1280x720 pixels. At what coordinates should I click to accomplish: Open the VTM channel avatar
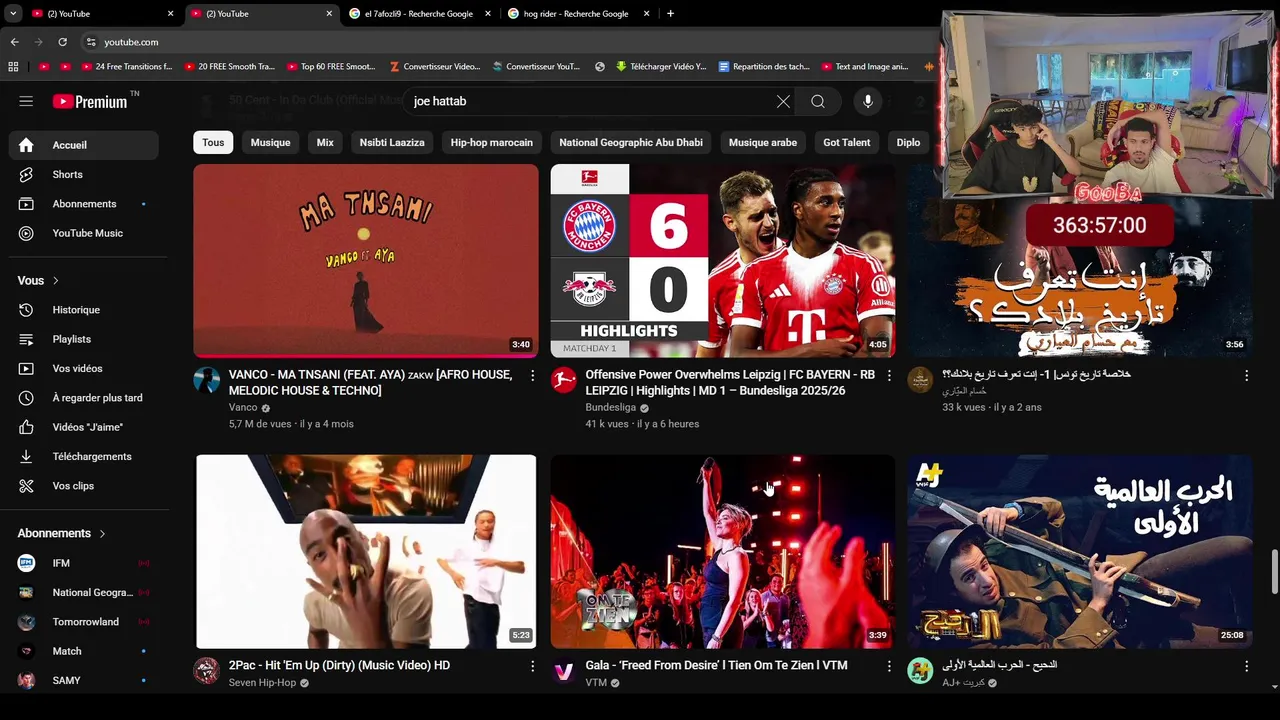(x=564, y=670)
